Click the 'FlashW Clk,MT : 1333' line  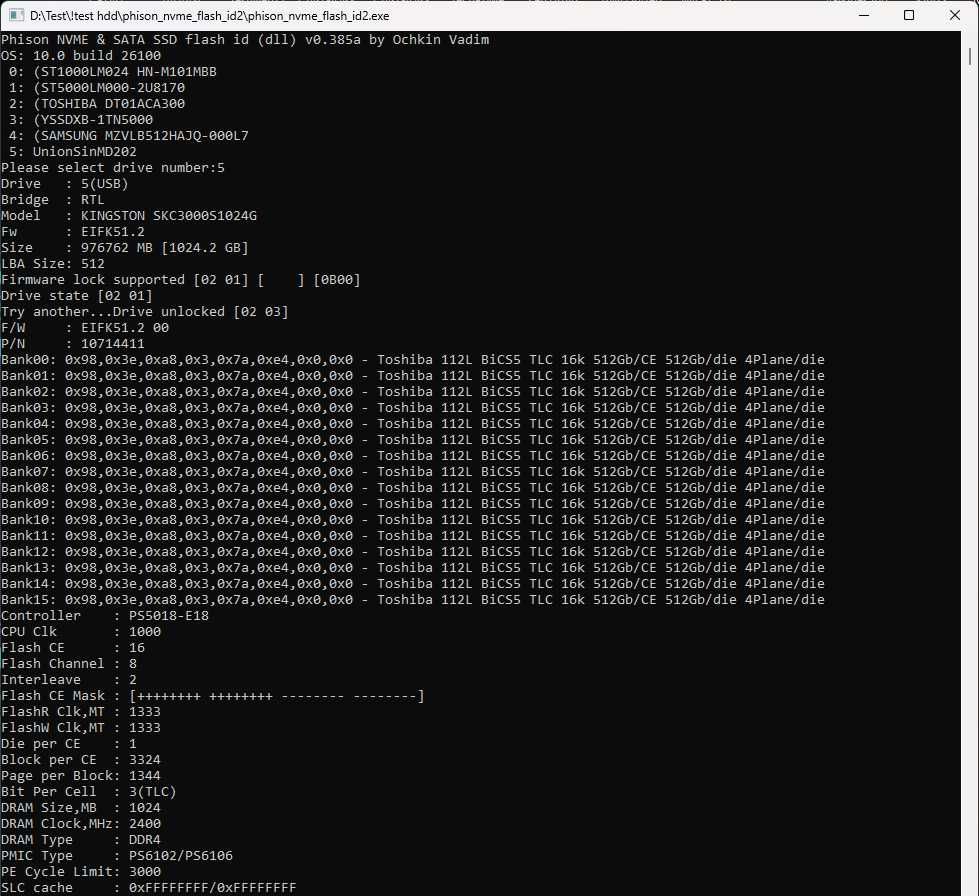81,727
